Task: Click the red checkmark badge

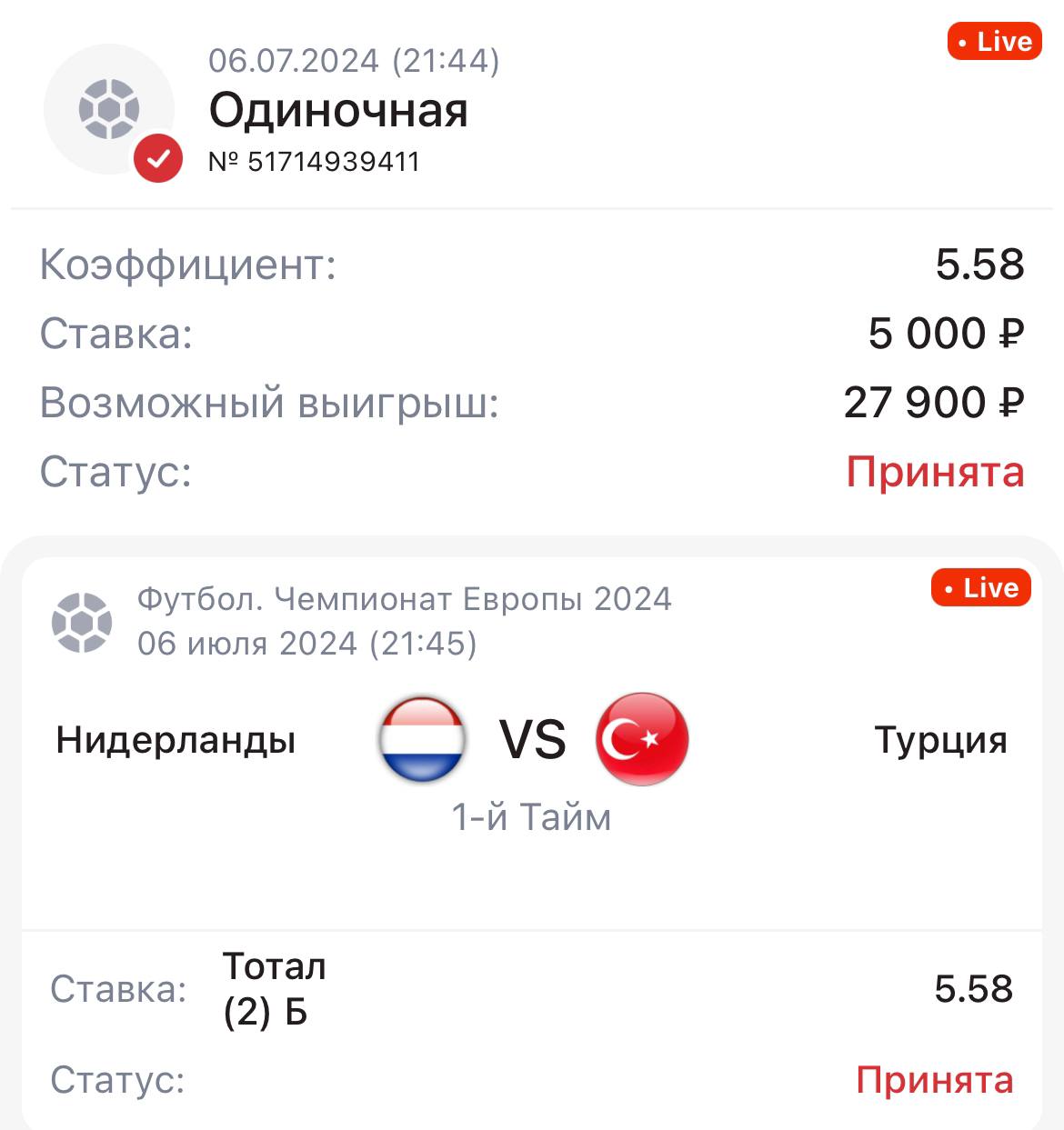Action: (158, 159)
